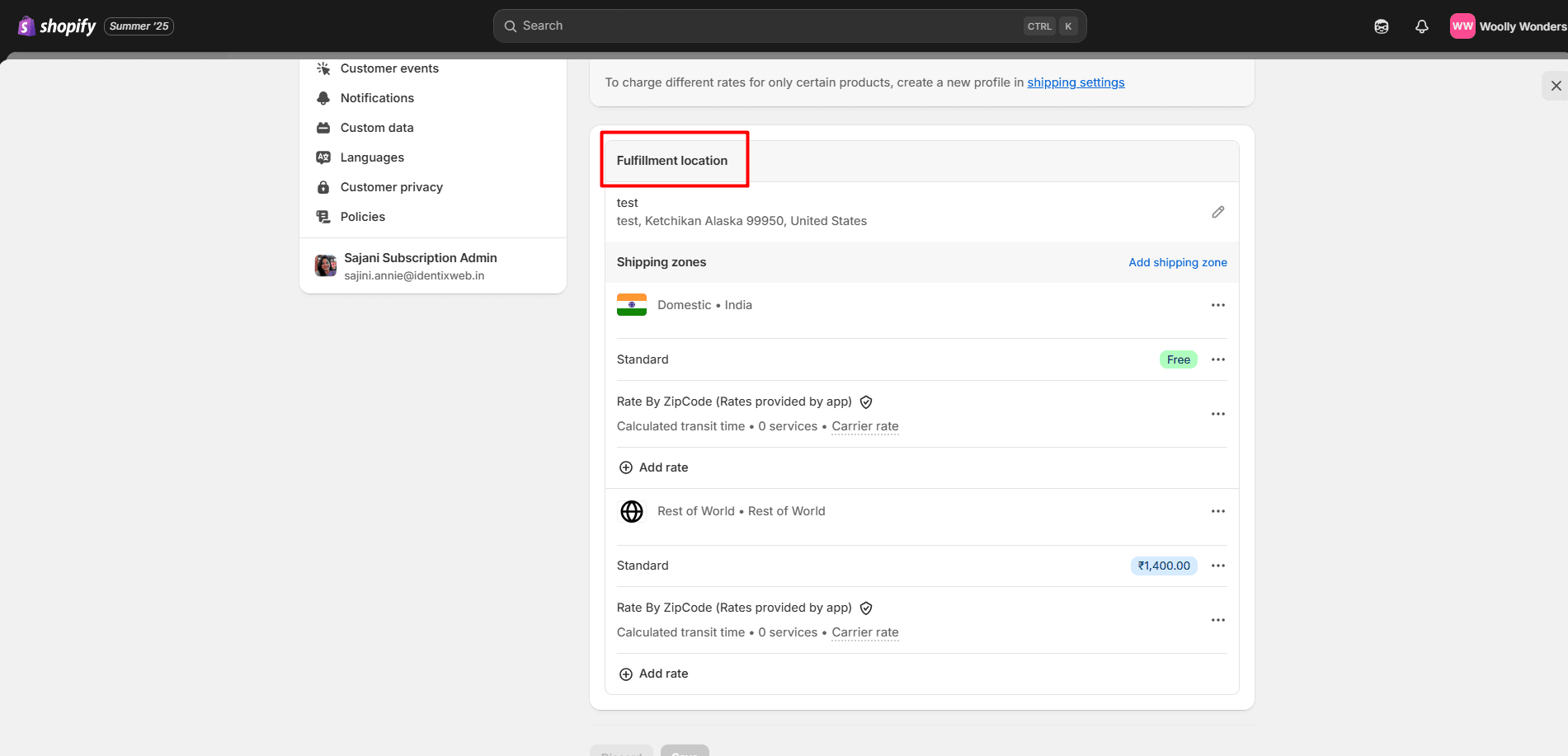The width and height of the screenshot is (1568, 756).
Task: Click the Notifications bell sidebar icon
Action: point(323,98)
